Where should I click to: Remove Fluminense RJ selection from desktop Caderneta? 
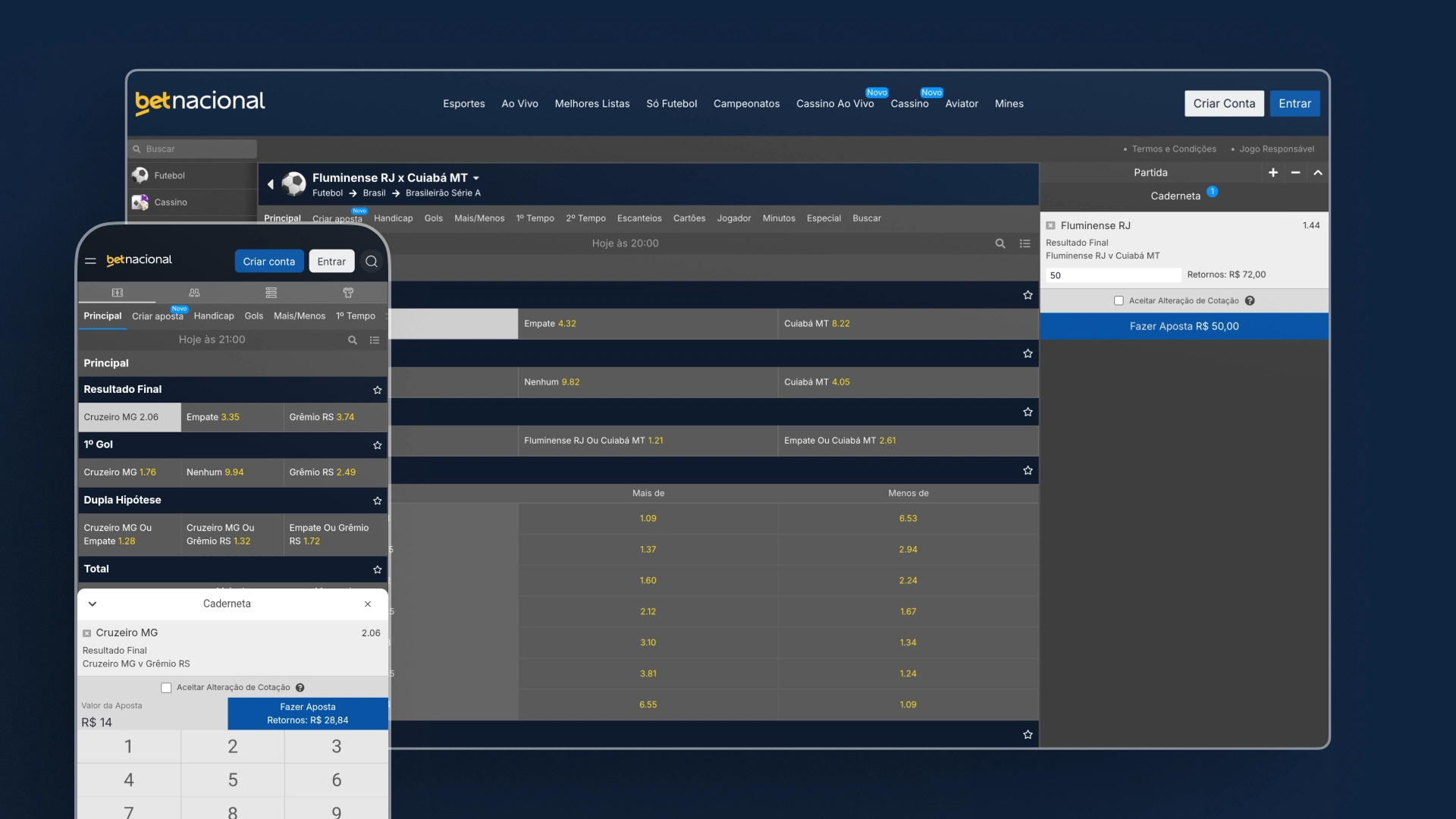click(x=1050, y=226)
